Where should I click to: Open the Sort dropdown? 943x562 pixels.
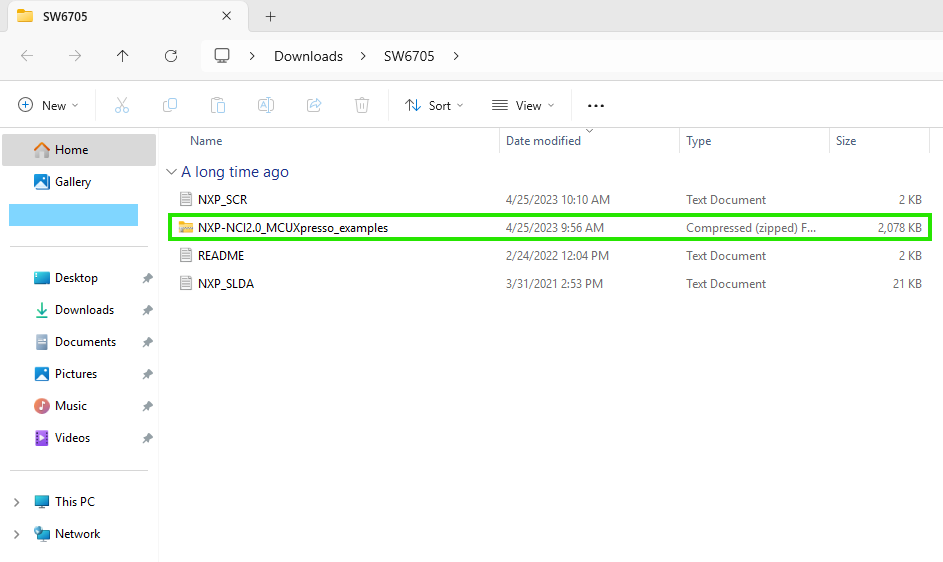click(434, 105)
